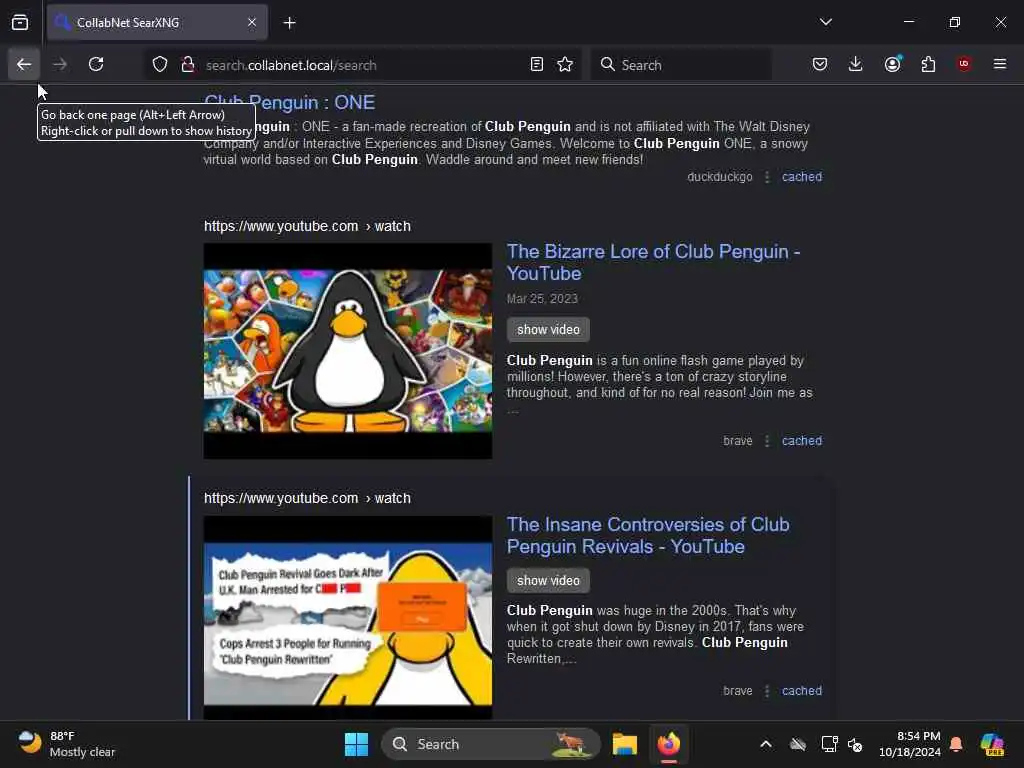Show video for Bizarre Lore result
The width and height of the screenshot is (1024, 768).
(549, 330)
